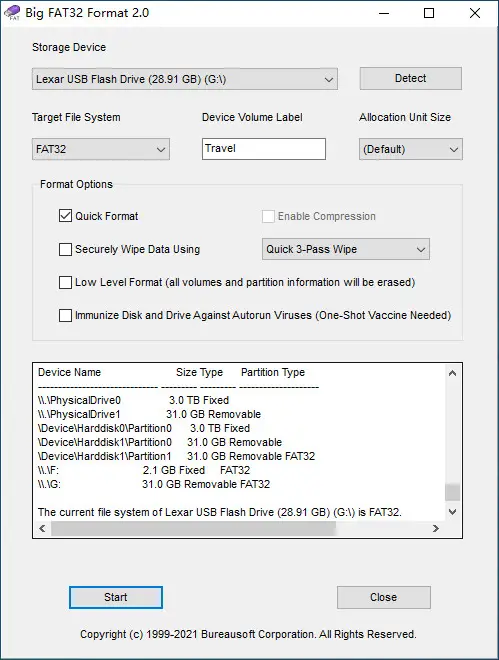
Task: Uncheck the Quick Format checkbox
Action: [65, 216]
